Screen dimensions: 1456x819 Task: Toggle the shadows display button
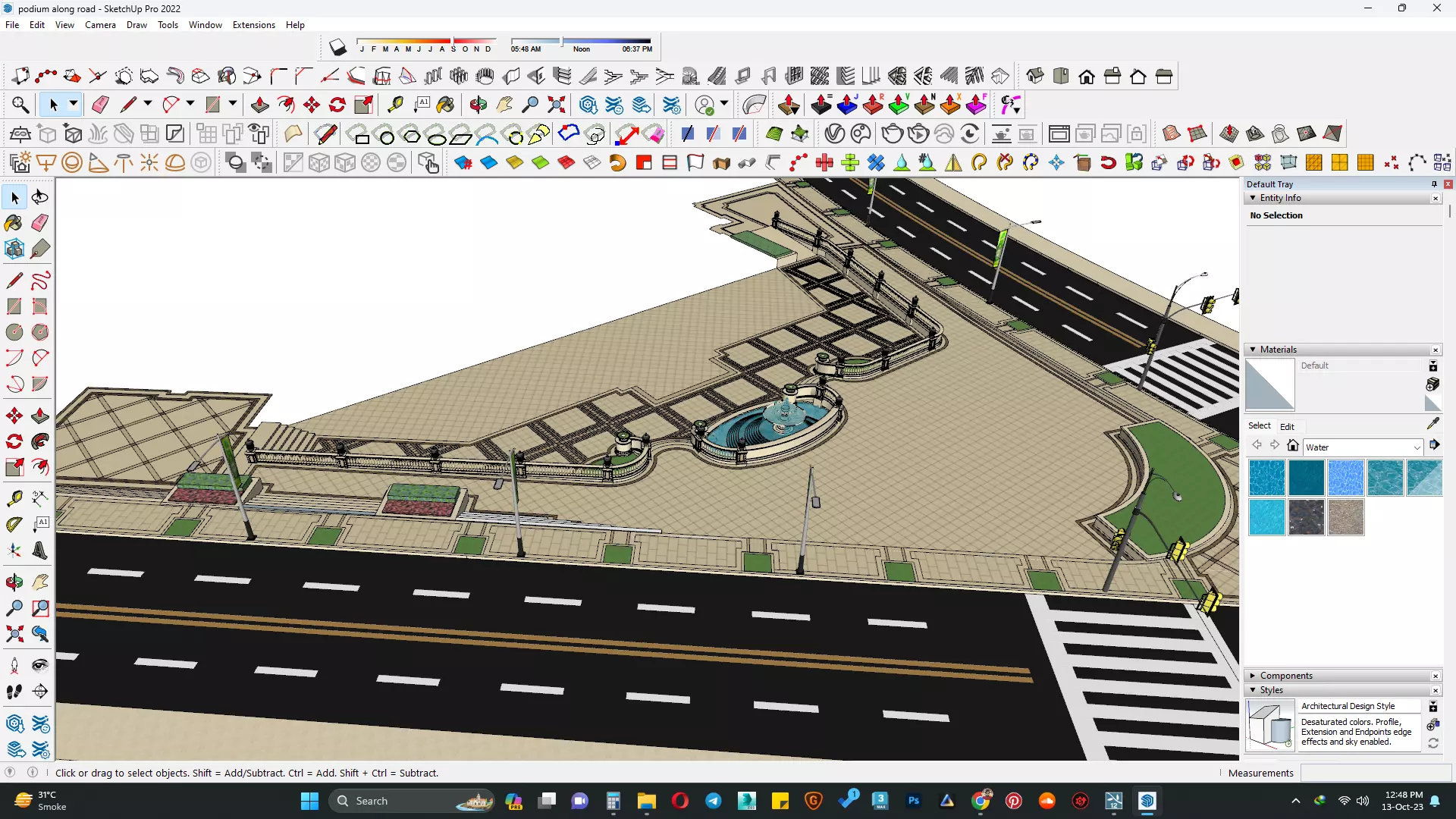pyautogui.click(x=337, y=48)
